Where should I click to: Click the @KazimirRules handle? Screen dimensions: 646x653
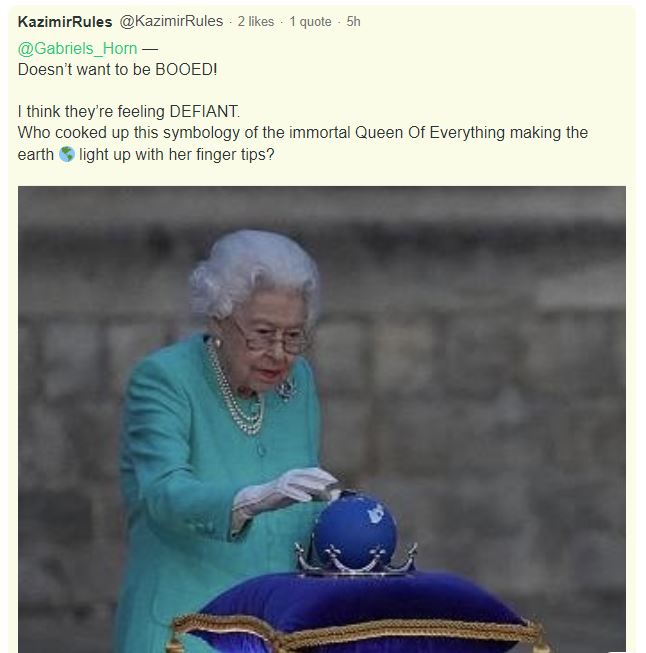click(x=171, y=21)
